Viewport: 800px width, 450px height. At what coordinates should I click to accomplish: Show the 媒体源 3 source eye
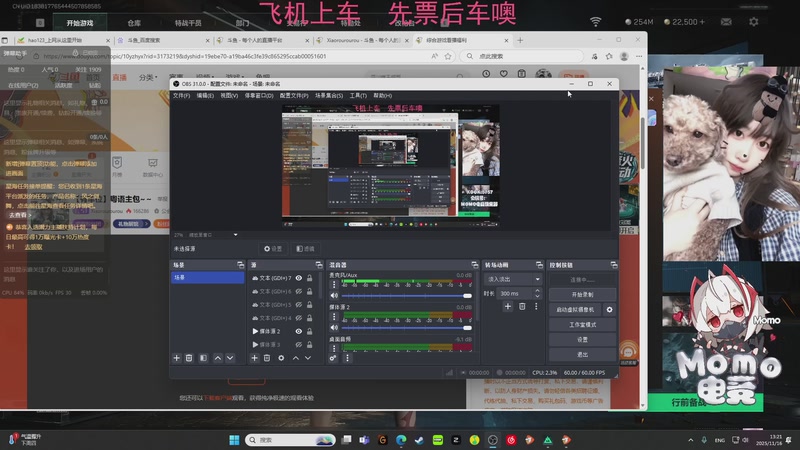coord(298,344)
